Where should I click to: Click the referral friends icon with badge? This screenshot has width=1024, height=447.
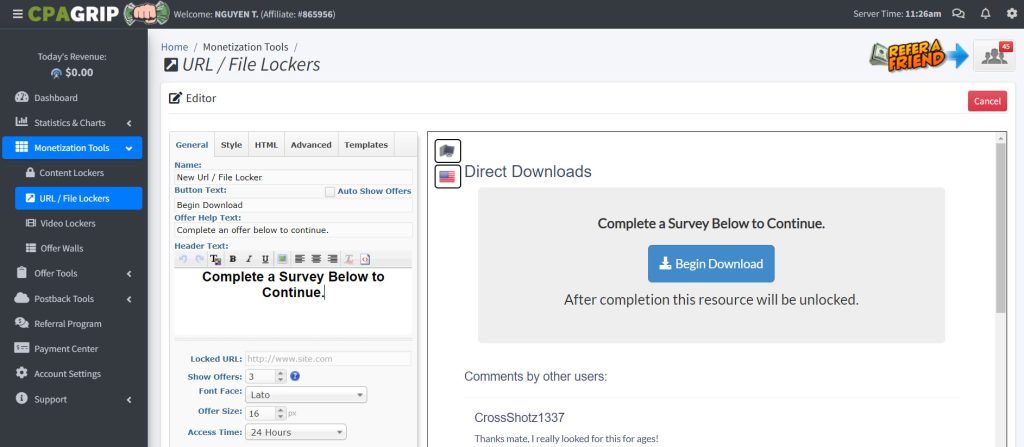point(992,56)
